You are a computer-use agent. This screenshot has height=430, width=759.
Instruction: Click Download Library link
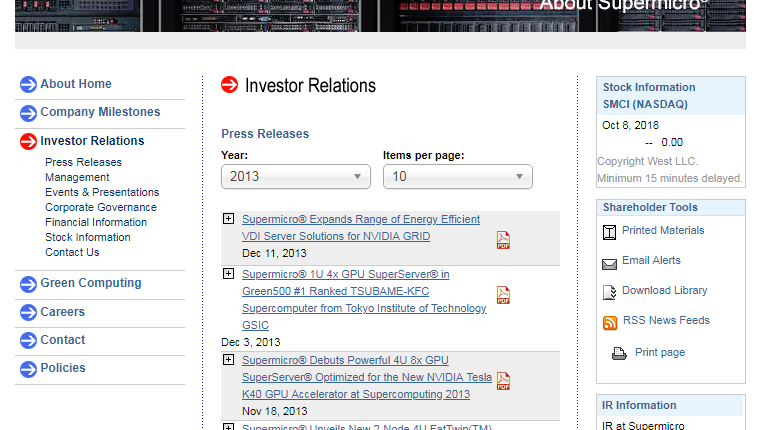click(665, 291)
